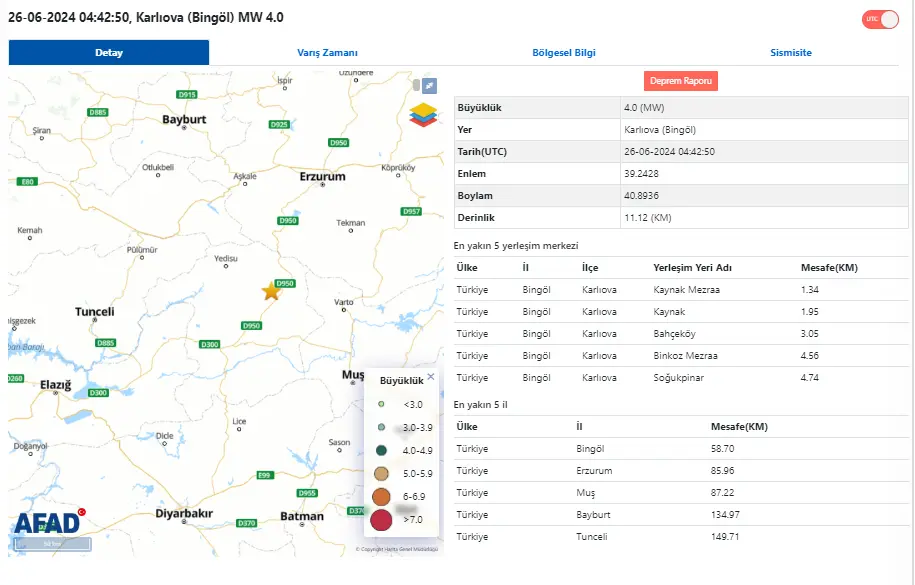Click the Varto town label on the map
This screenshot has height=585, width=915.
click(344, 302)
